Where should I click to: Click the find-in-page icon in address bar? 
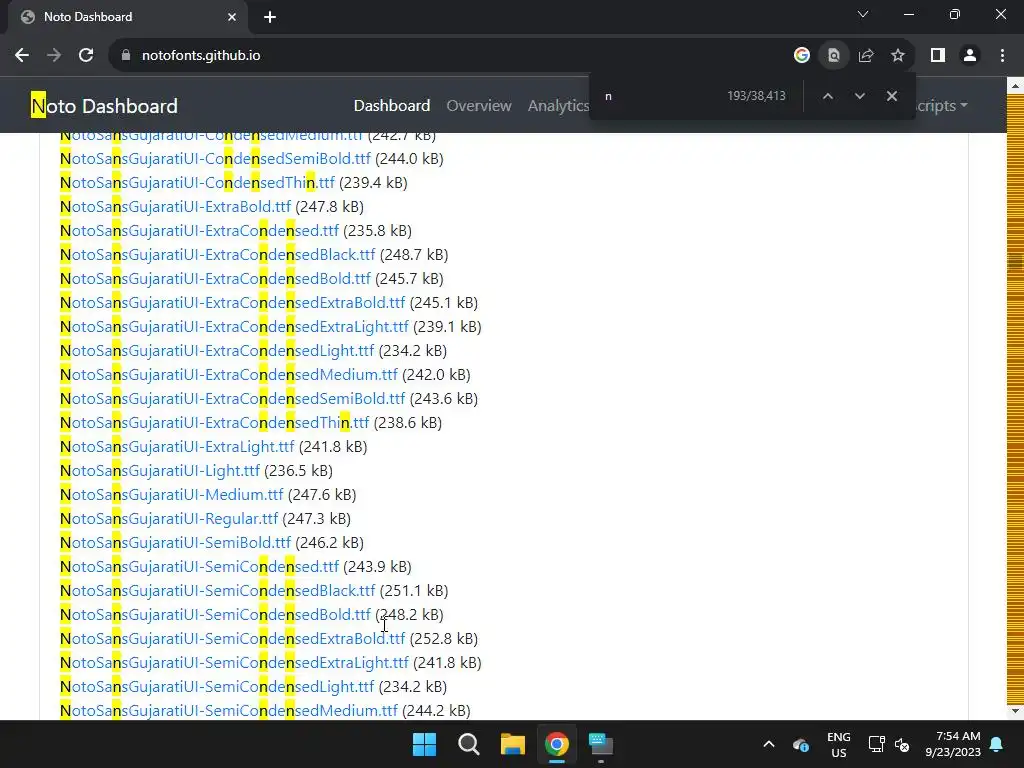pos(834,56)
